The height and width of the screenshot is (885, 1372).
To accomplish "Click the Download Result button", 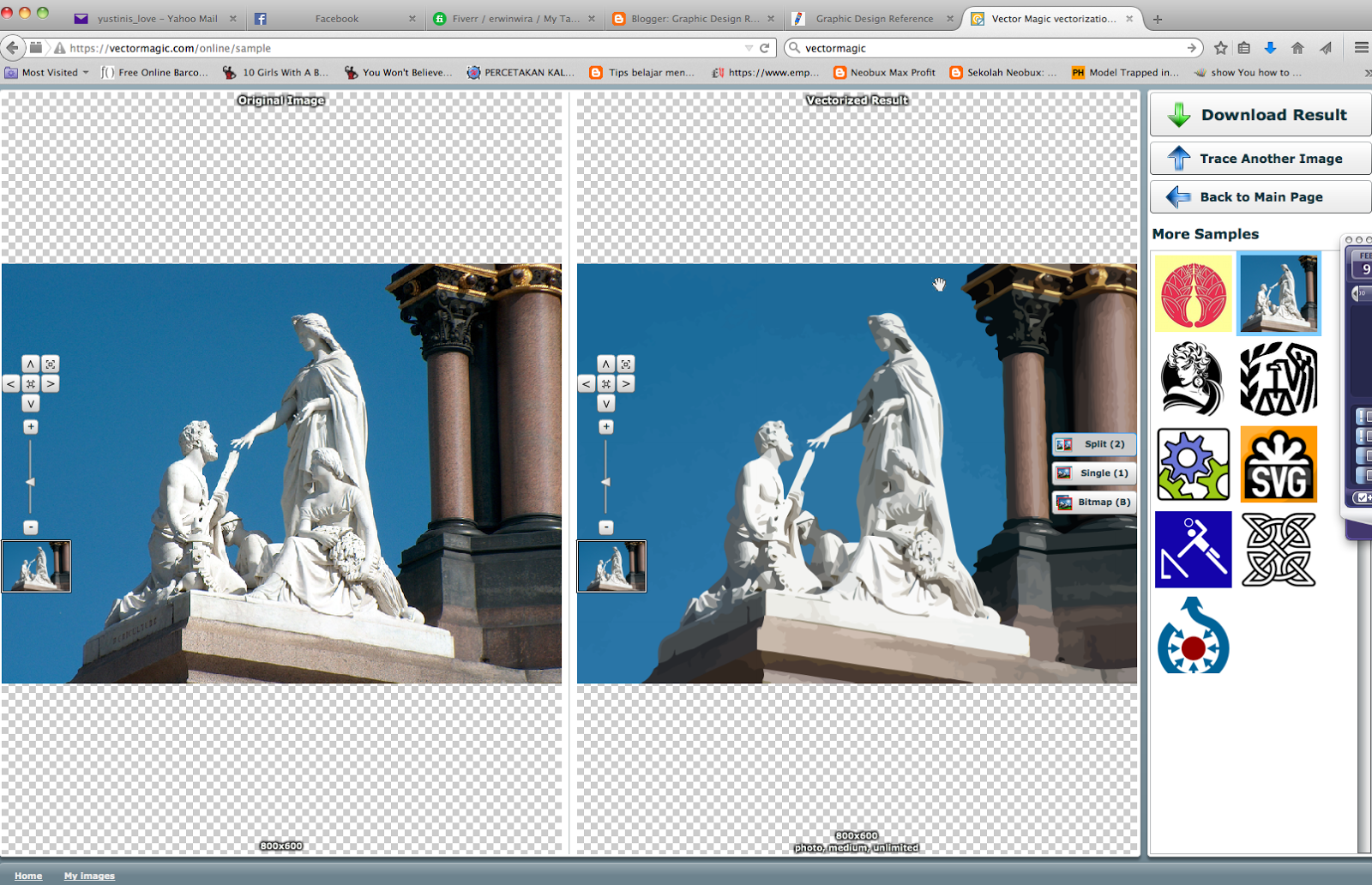I will [x=1259, y=114].
